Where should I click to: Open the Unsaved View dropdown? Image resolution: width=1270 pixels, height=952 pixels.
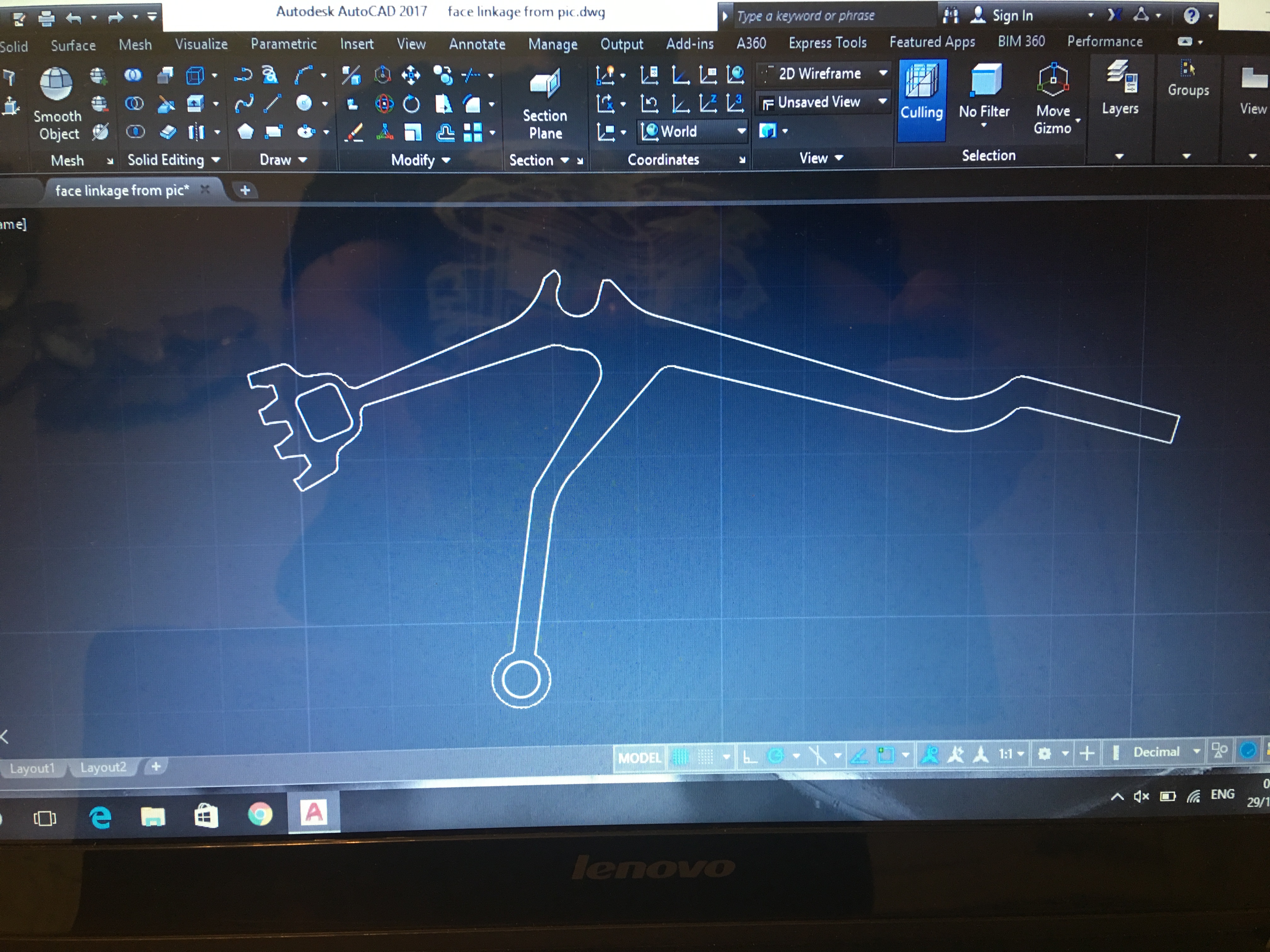[x=823, y=102]
